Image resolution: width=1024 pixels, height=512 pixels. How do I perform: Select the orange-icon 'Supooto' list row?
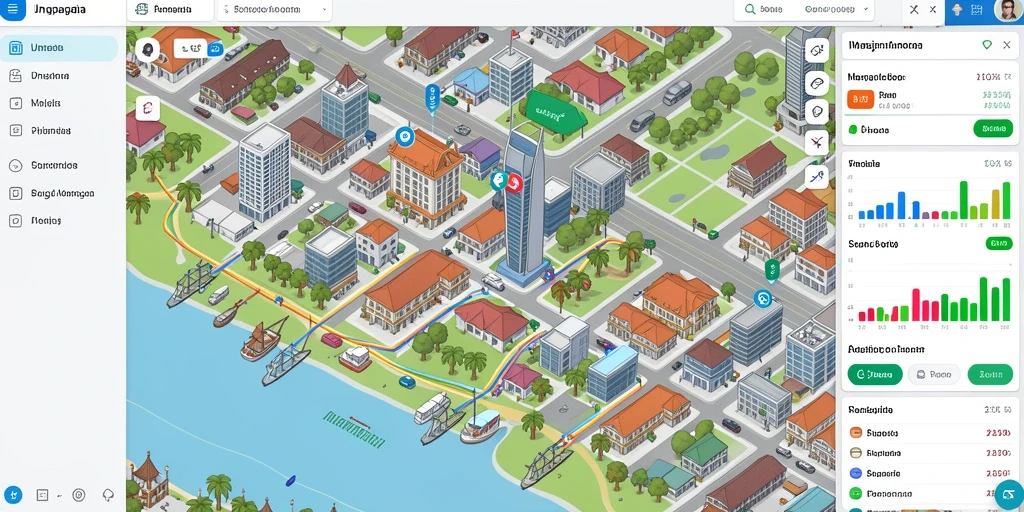pyautogui.click(x=930, y=432)
